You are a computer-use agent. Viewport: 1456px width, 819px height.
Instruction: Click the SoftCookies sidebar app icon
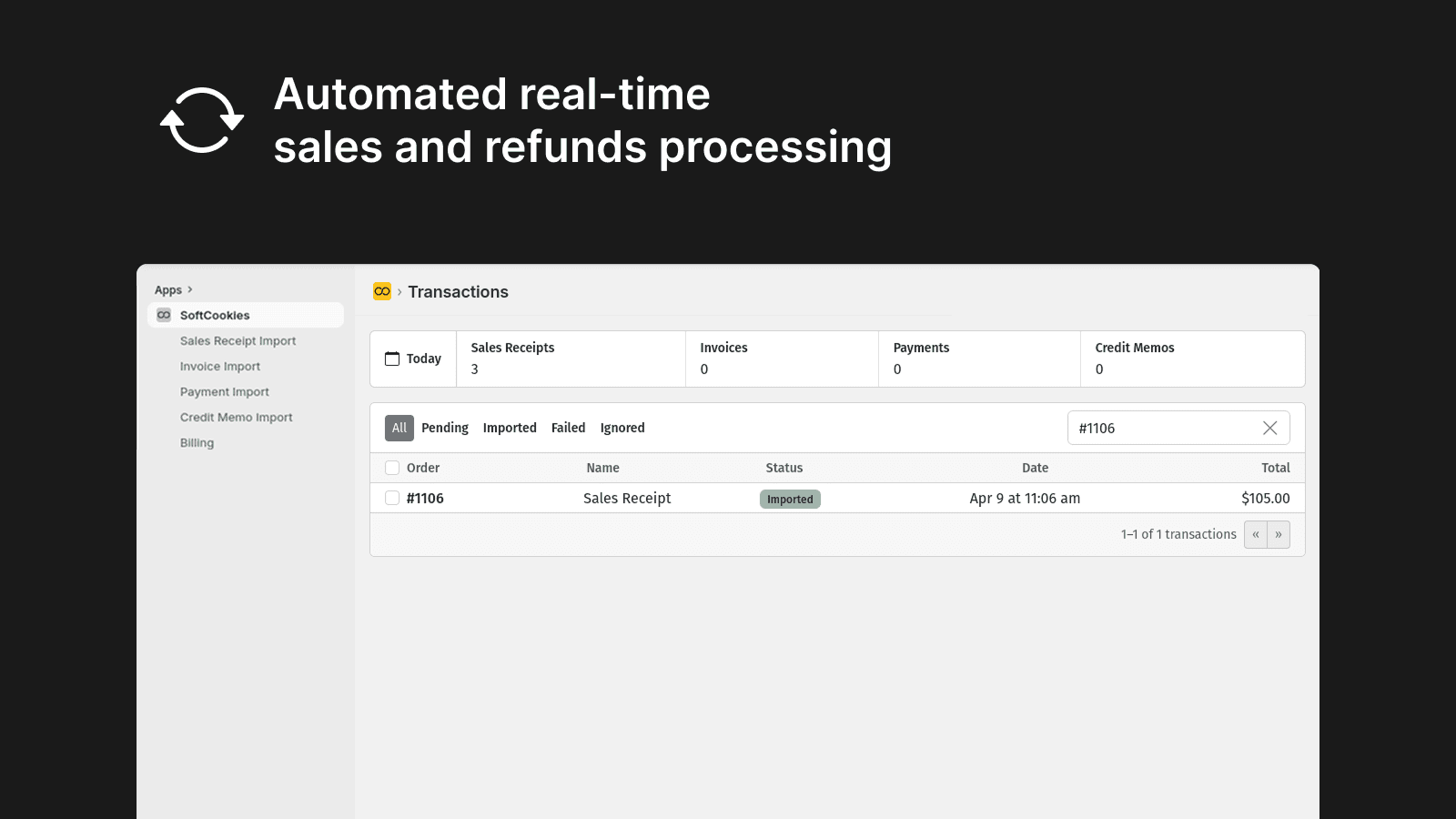click(x=164, y=315)
